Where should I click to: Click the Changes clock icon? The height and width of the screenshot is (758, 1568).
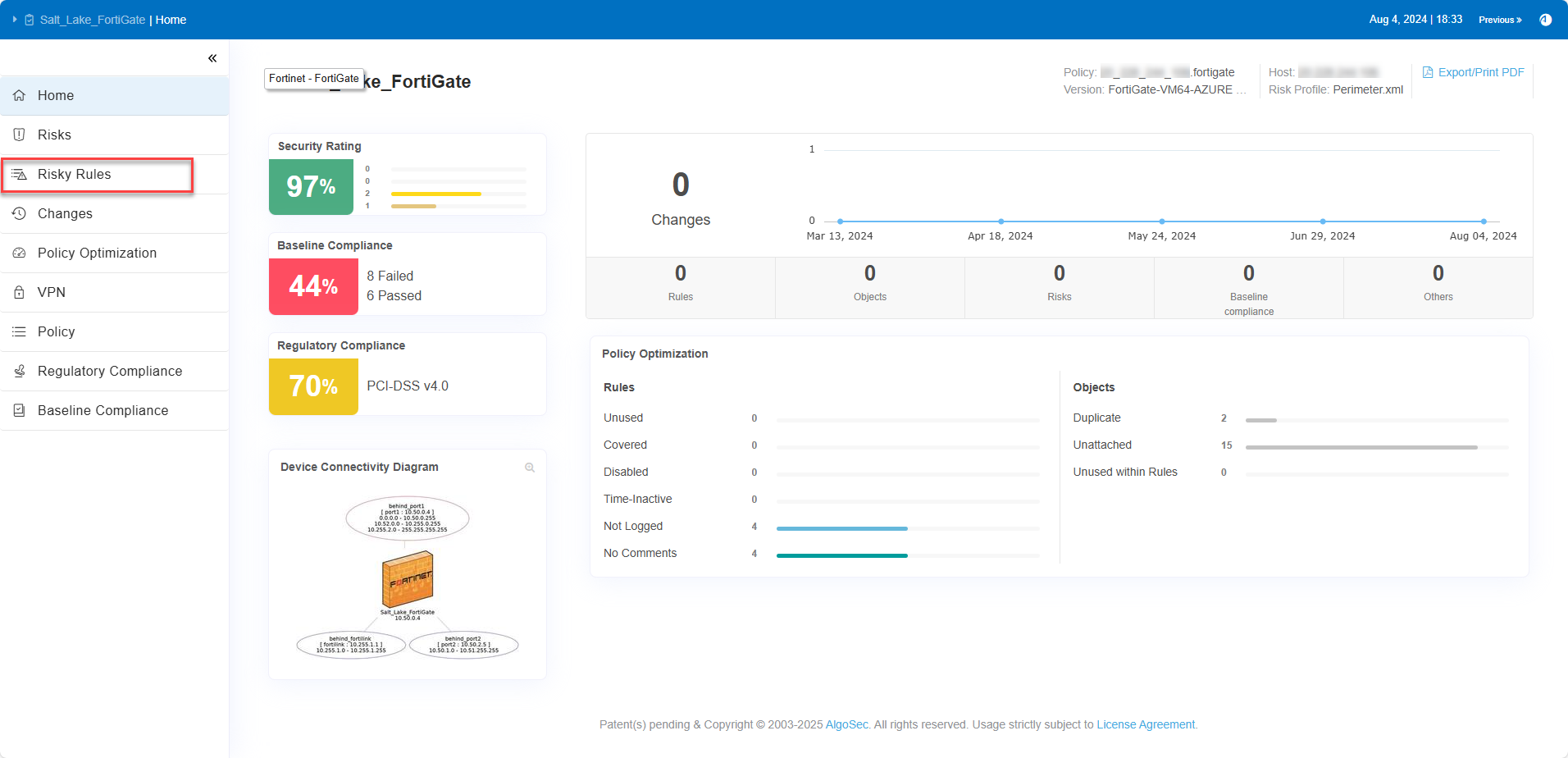click(19, 213)
